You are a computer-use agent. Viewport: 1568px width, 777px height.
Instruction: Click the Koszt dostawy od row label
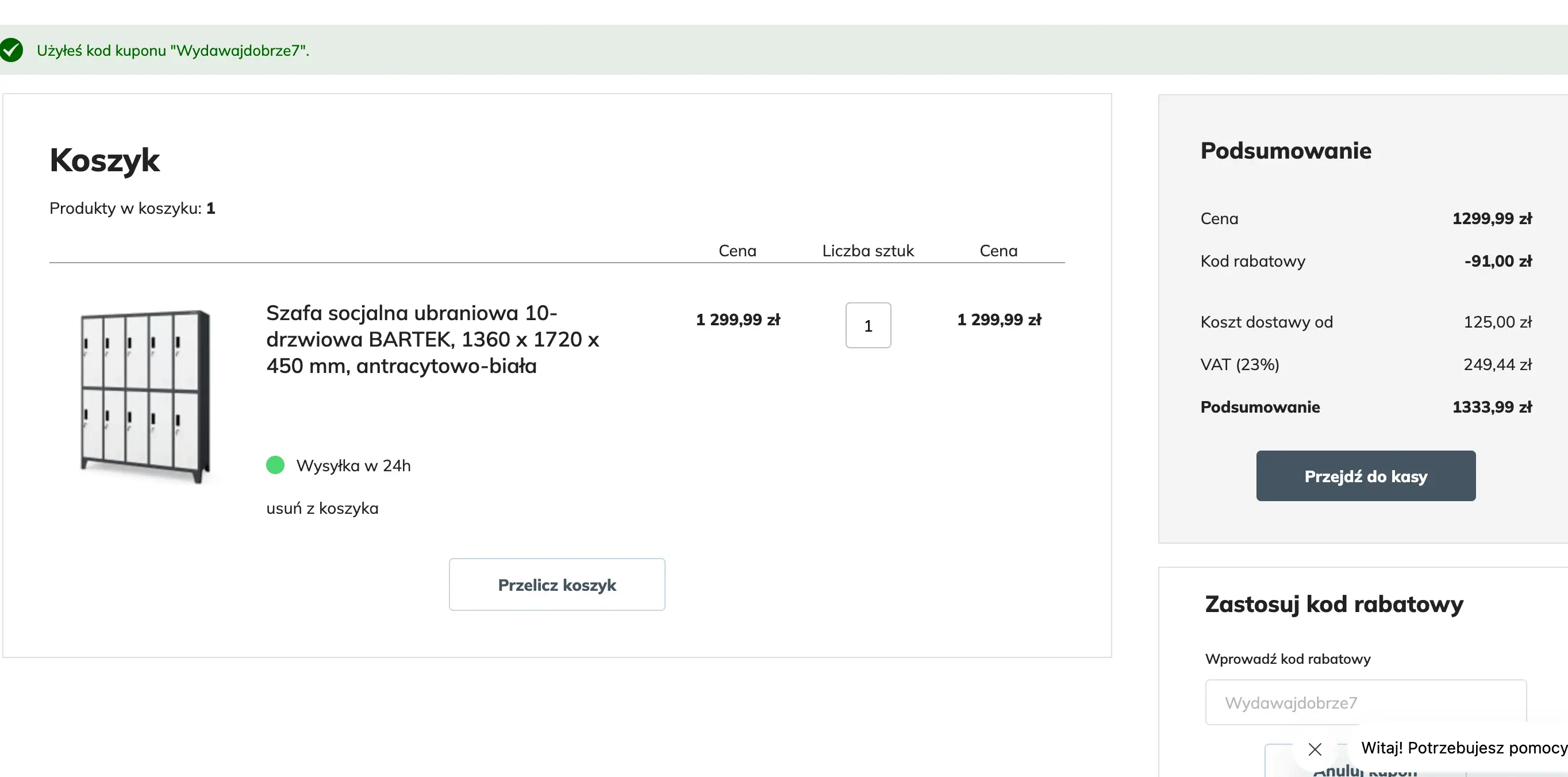(x=1266, y=322)
